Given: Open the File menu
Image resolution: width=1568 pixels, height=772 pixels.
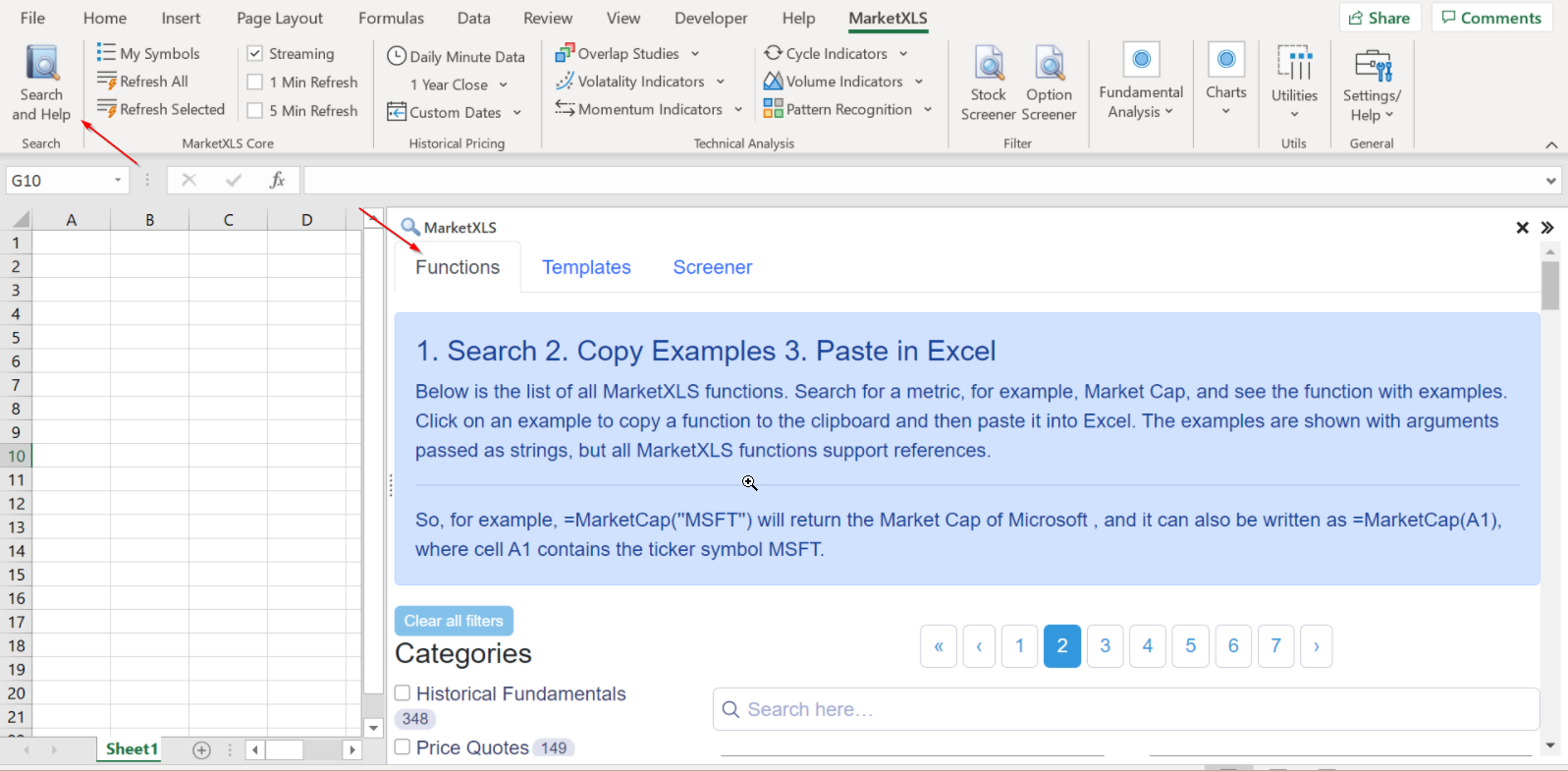Looking at the screenshot, I should coord(32,18).
